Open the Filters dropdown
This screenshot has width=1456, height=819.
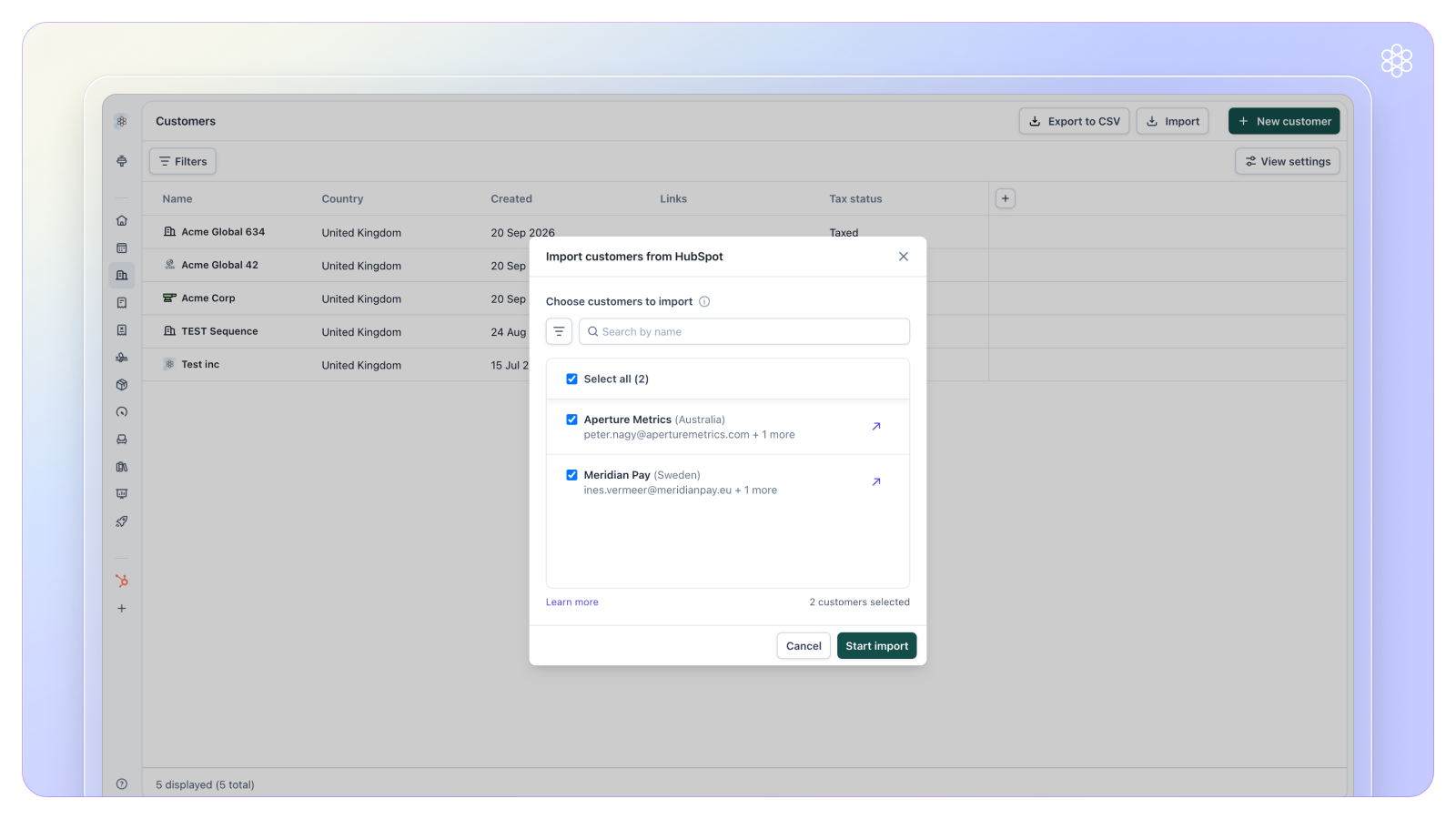tap(183, 161)
